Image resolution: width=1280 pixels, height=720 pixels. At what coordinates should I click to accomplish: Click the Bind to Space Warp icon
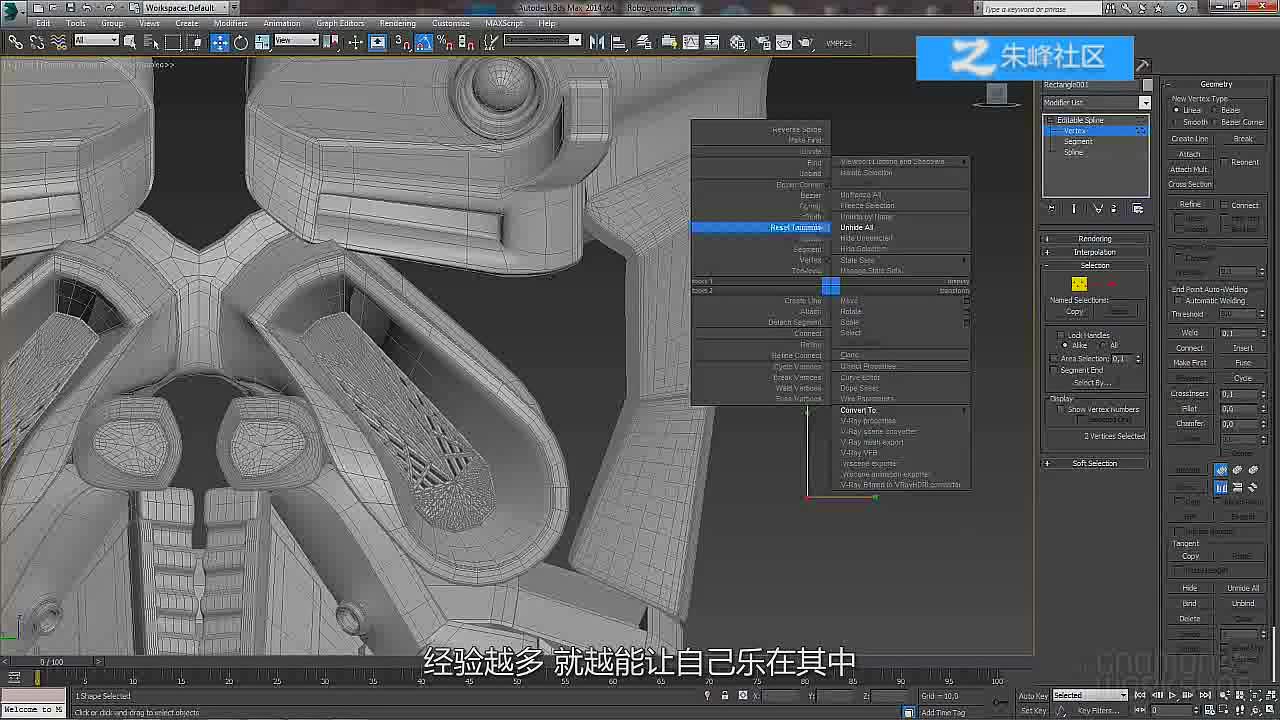(x=59, y=42)
